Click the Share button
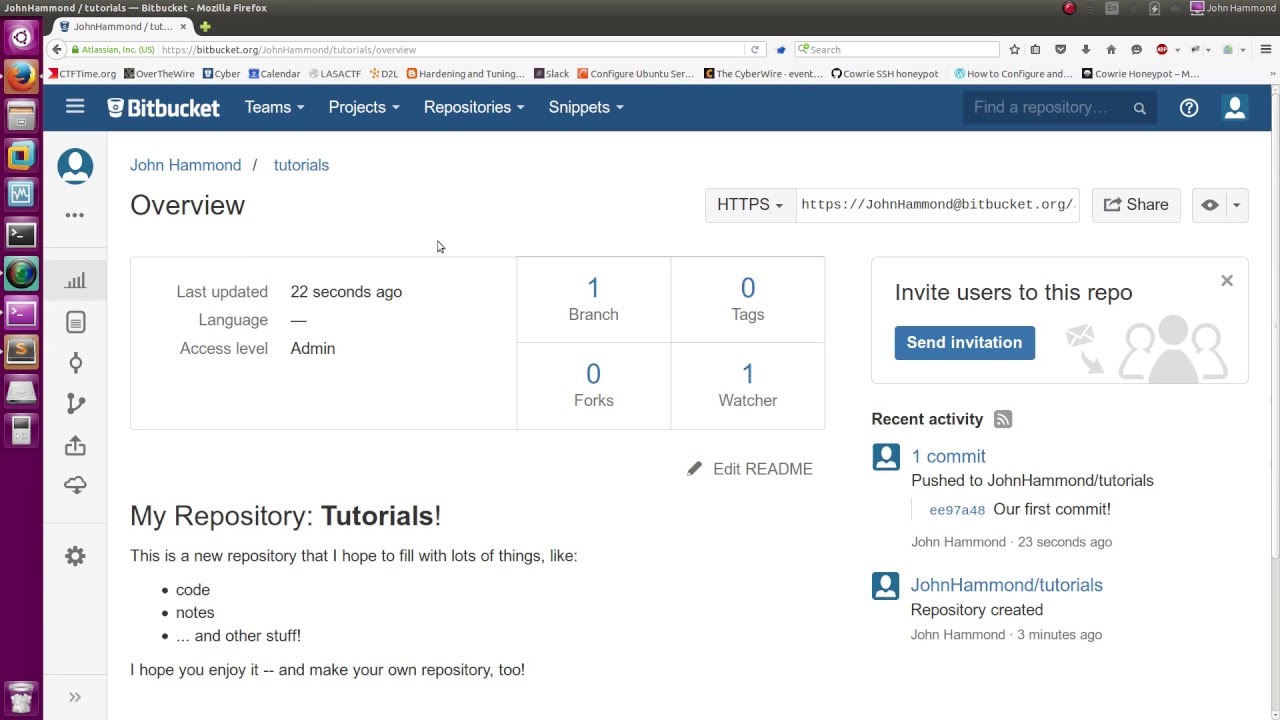Screen dimensions: 1280x720 coord(1136,204)
